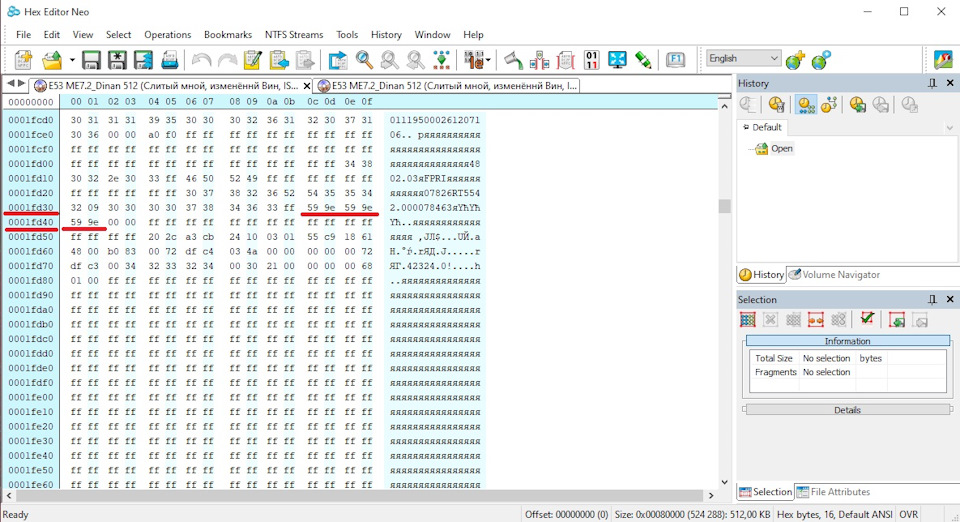Toggle the highlighted history list view icon
The height and width of the screenshot is (522, 960).
click(x=806, y=105)
